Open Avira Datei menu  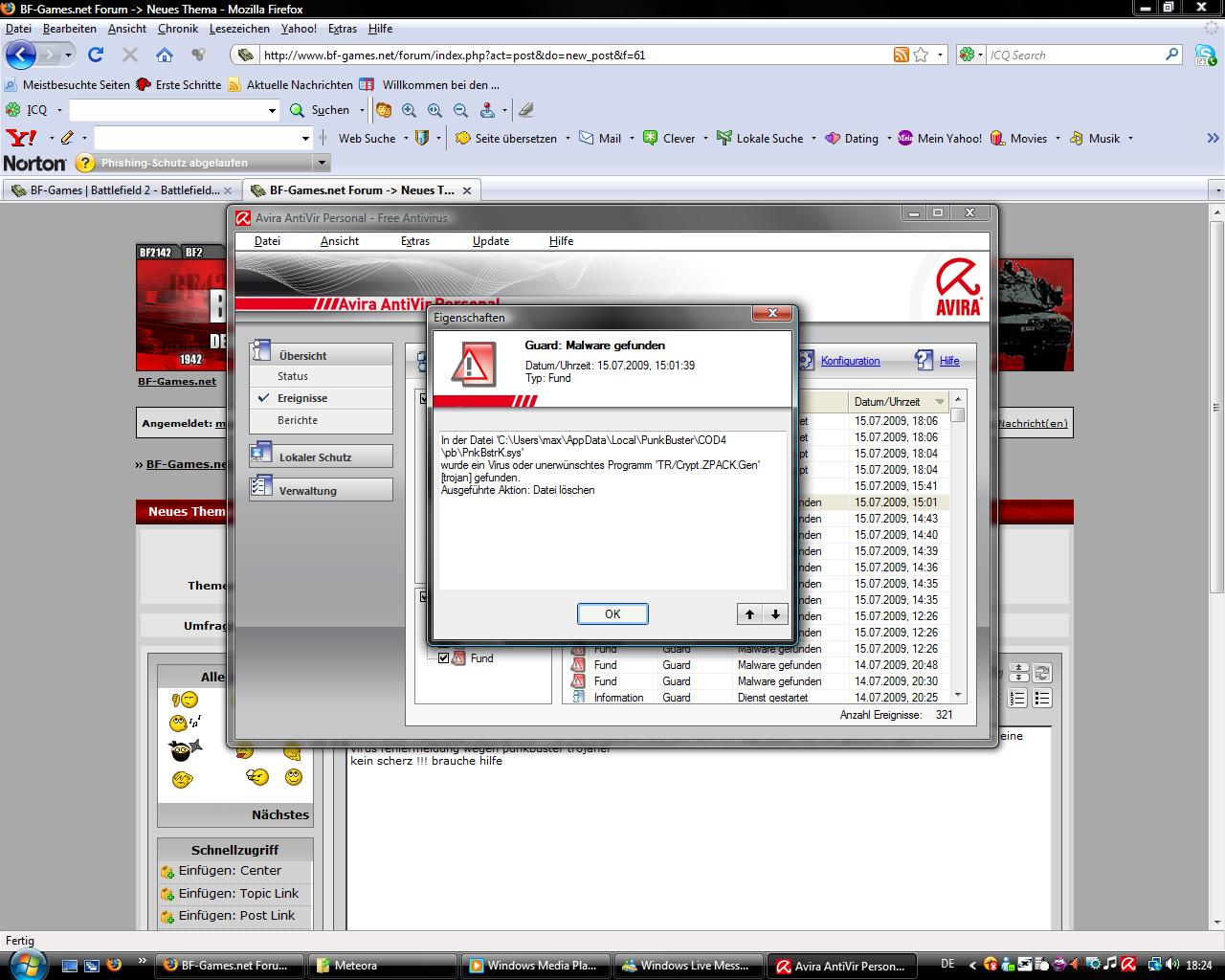[267, 241]
